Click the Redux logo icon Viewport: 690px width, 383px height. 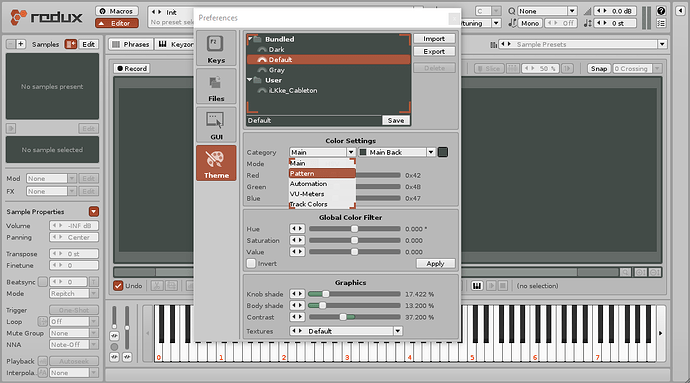point(18,18)
